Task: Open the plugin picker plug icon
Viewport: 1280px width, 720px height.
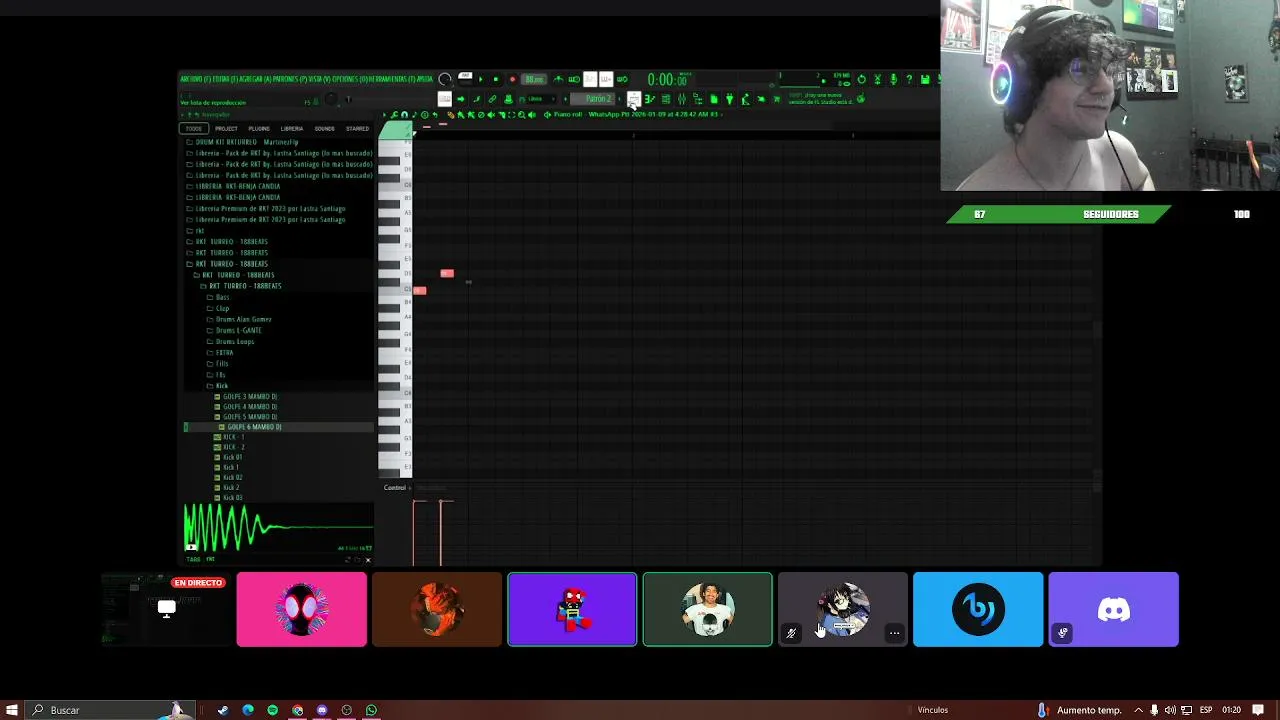Action: point(729,98)
